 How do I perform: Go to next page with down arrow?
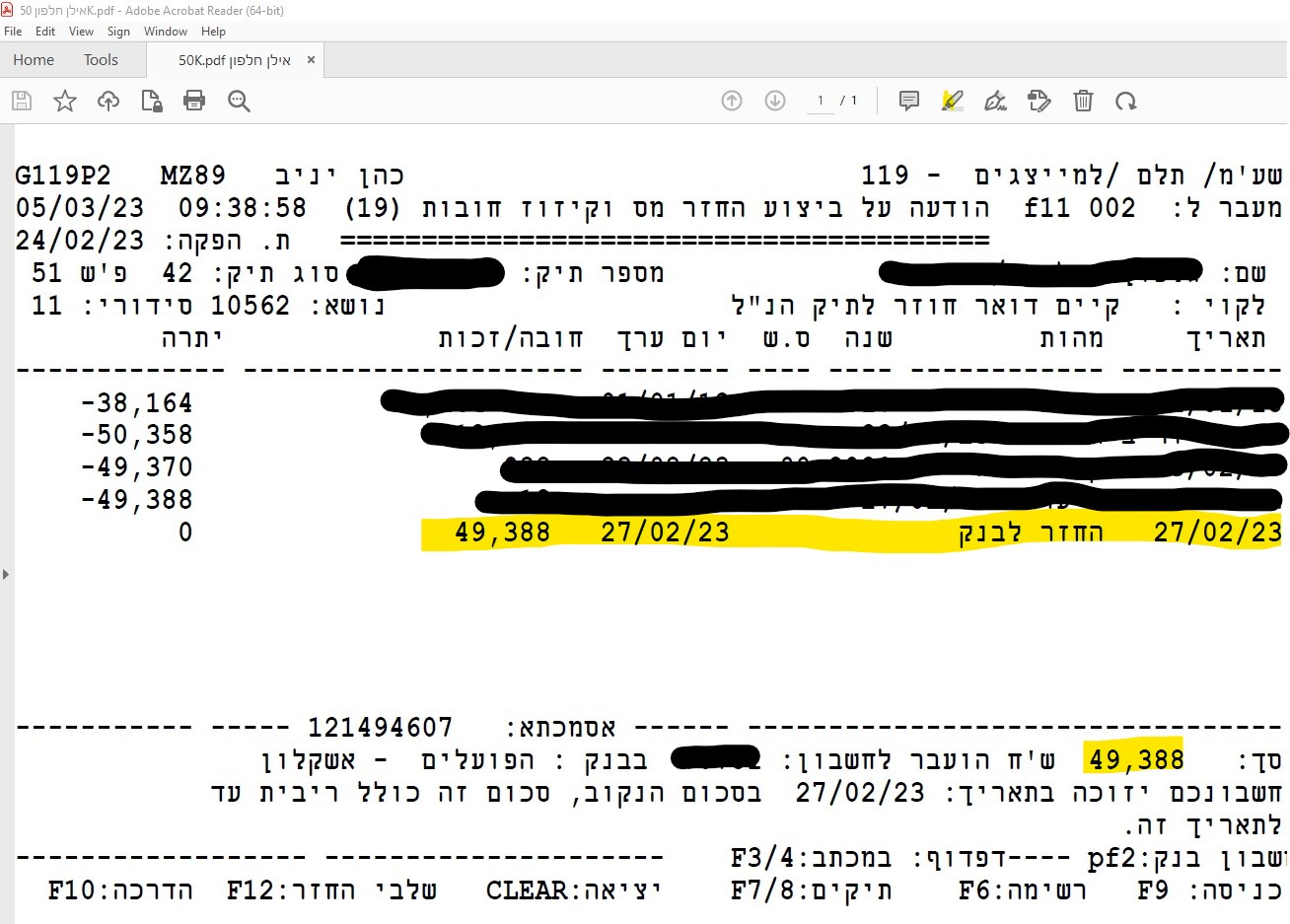[775, 101]
